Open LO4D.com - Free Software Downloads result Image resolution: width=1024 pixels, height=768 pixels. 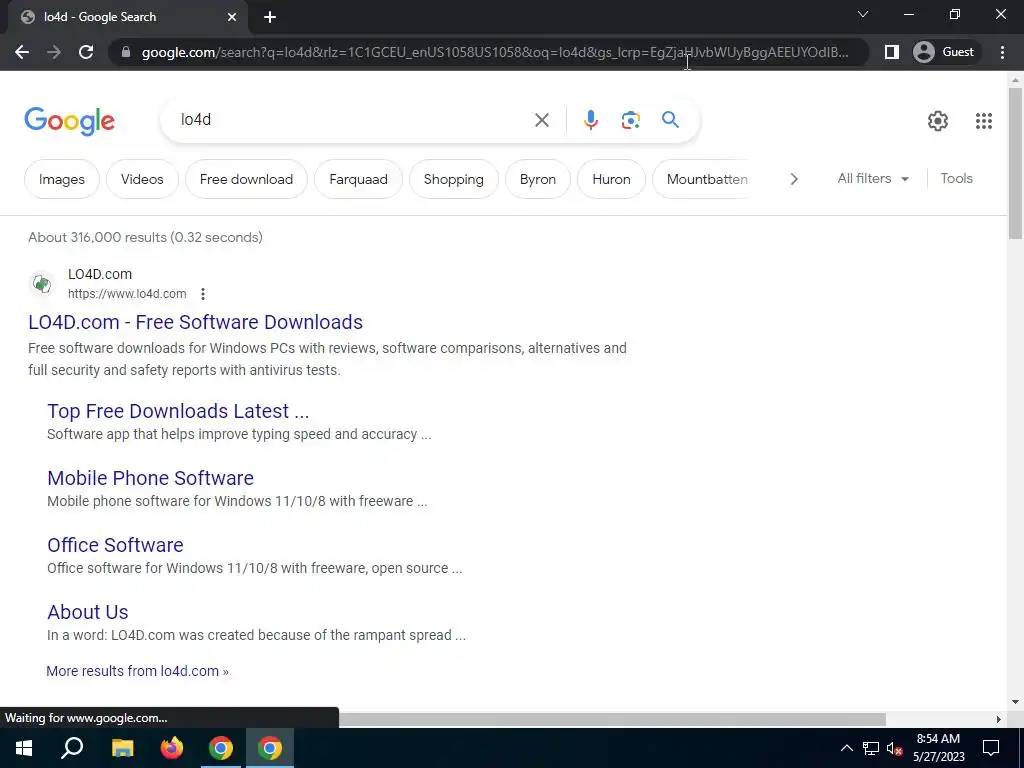195,322
